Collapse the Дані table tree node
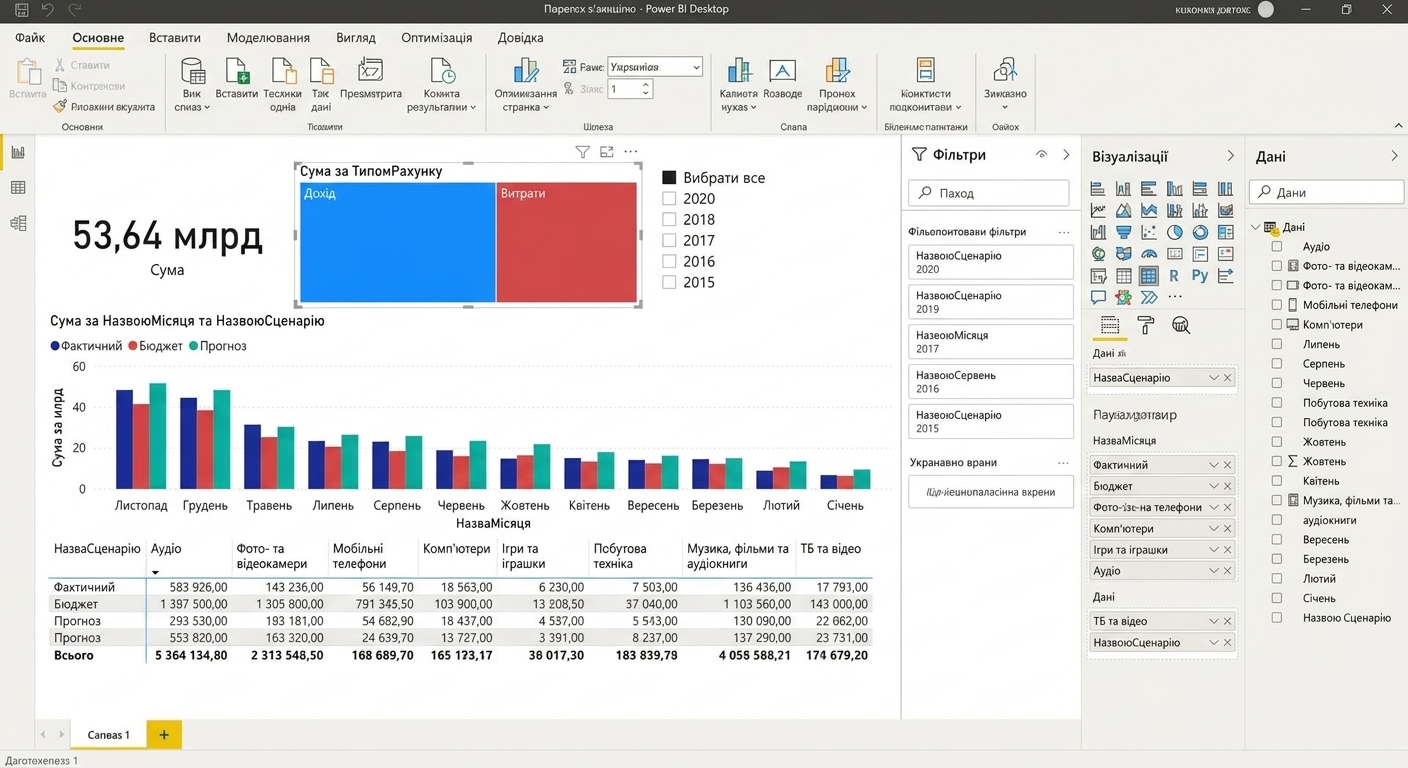The width and height of the screenshot is (1408, 768). (x=1257, y=227)
